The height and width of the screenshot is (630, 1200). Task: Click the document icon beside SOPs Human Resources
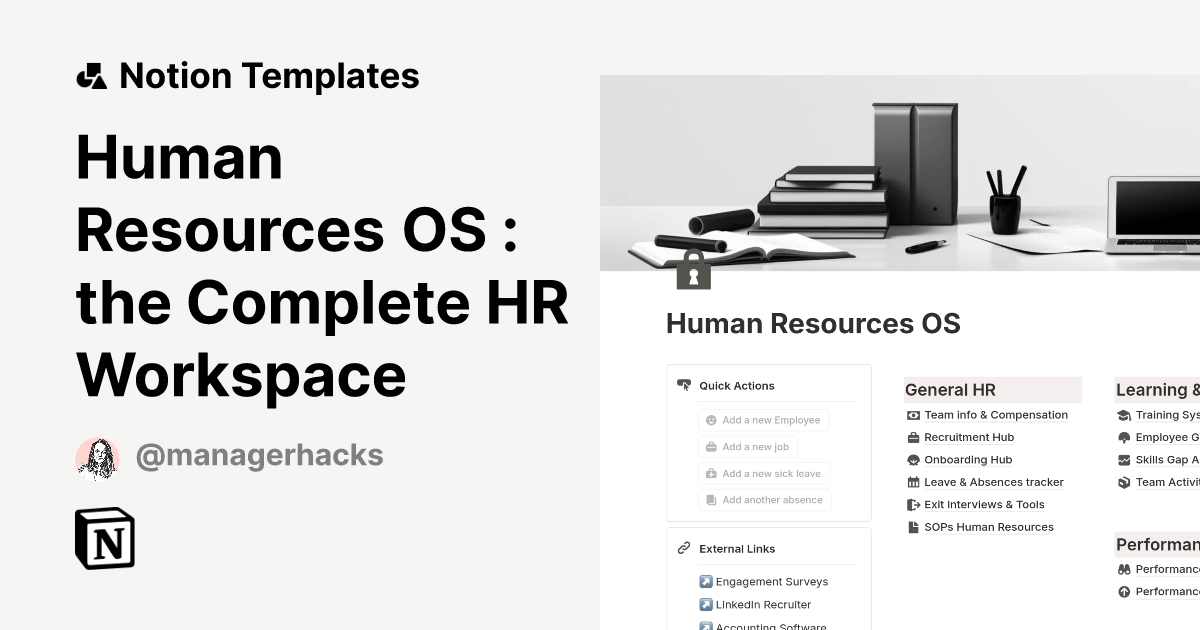913,527
